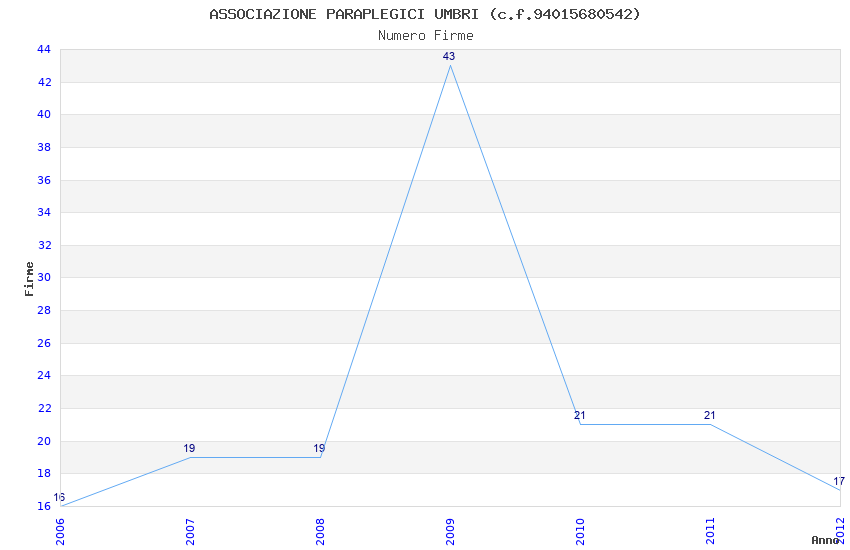Click the data label 21 above 2011
This screenshot has width=850, height=550.
tap(710, 416)
